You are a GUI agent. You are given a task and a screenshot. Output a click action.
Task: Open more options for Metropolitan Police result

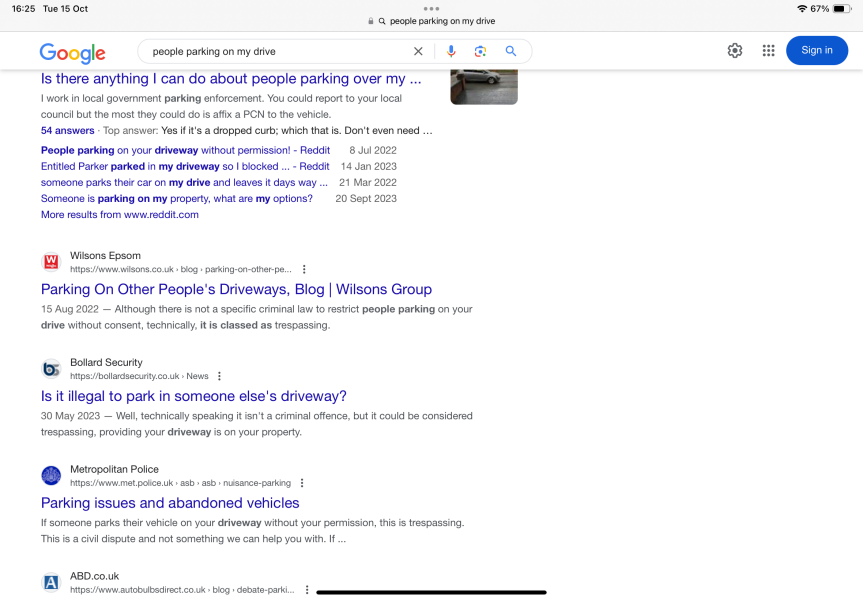302,483
